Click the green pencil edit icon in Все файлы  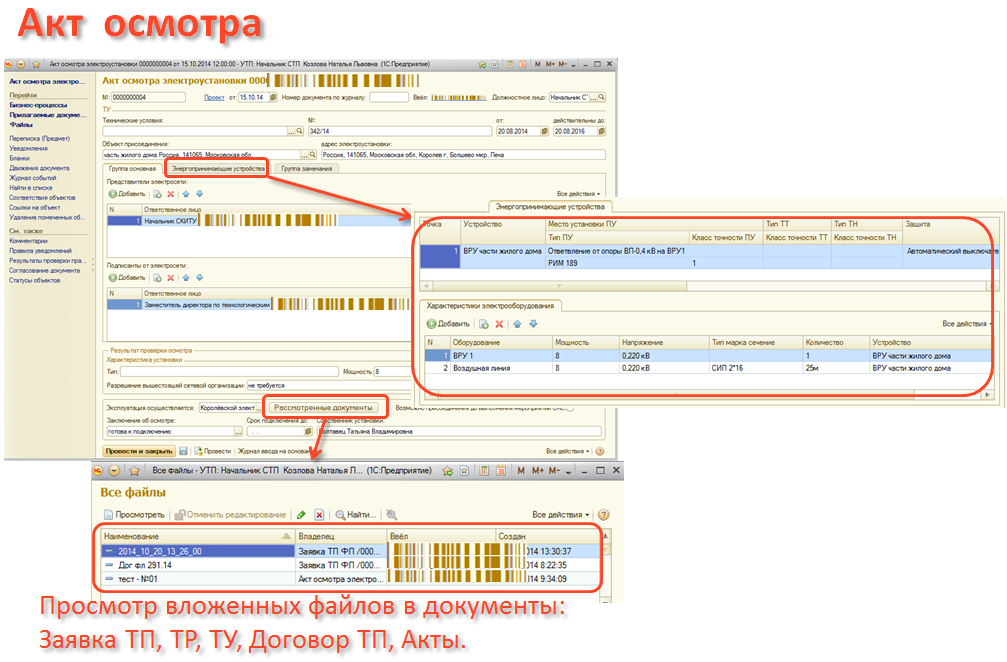pos(301,514)
